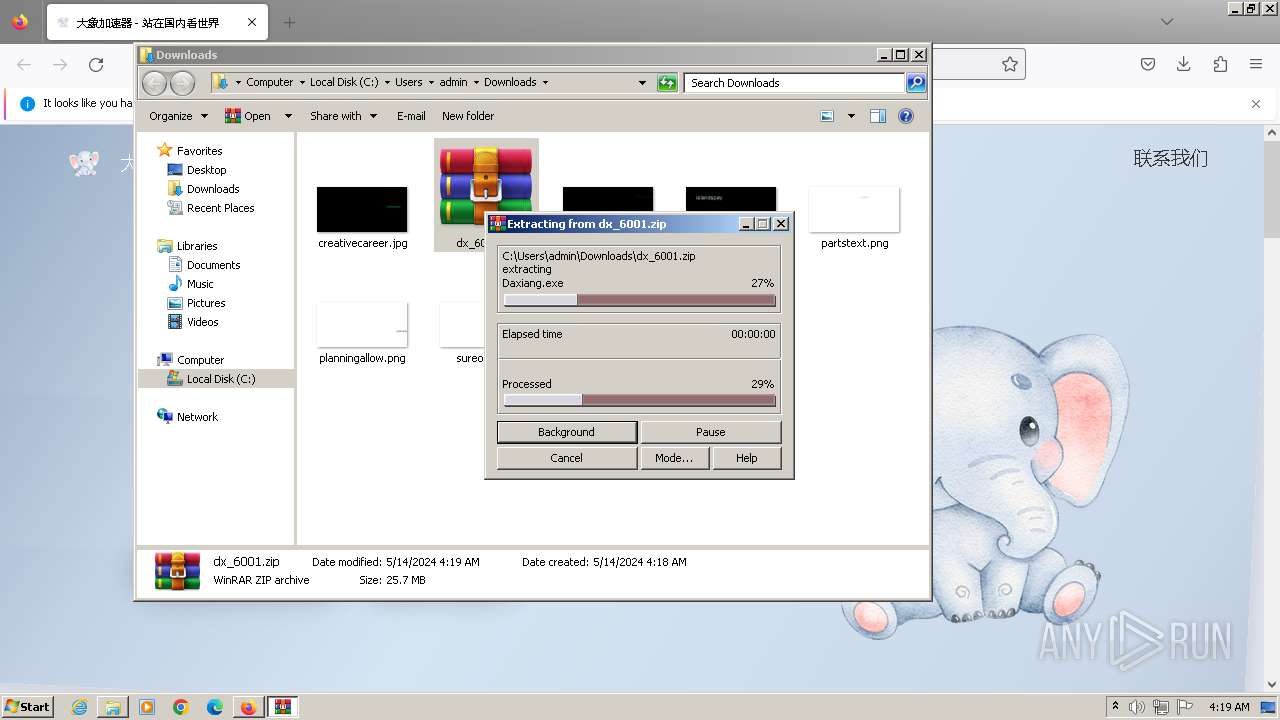Click the green refresh button in address bar
Screen dimensions: 1280x720
click(667, 83)
